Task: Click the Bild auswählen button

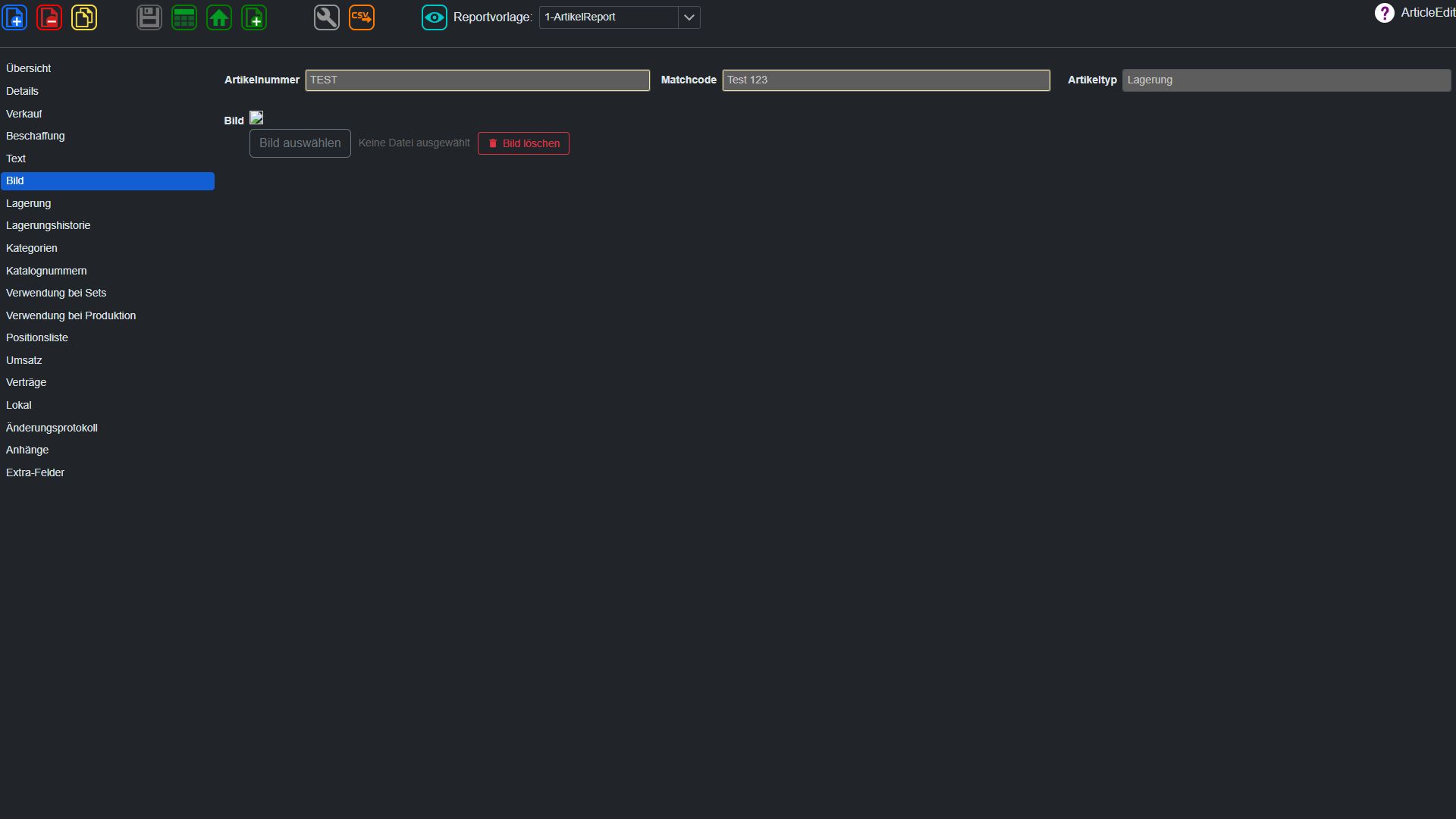Action: [x=300, y=143]
